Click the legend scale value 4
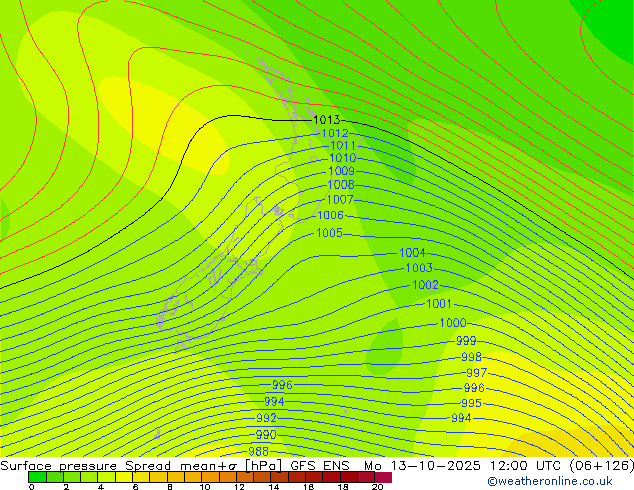This screenshot has width=634, height=490. click(101, 487)
